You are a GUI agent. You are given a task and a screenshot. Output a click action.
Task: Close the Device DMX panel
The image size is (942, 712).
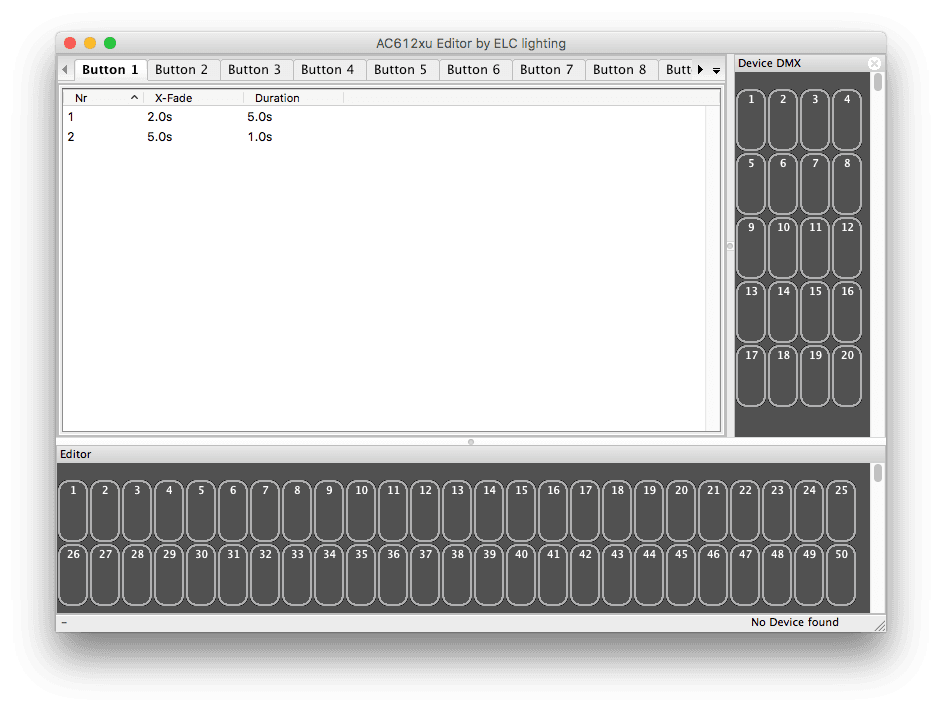point(874,63)
